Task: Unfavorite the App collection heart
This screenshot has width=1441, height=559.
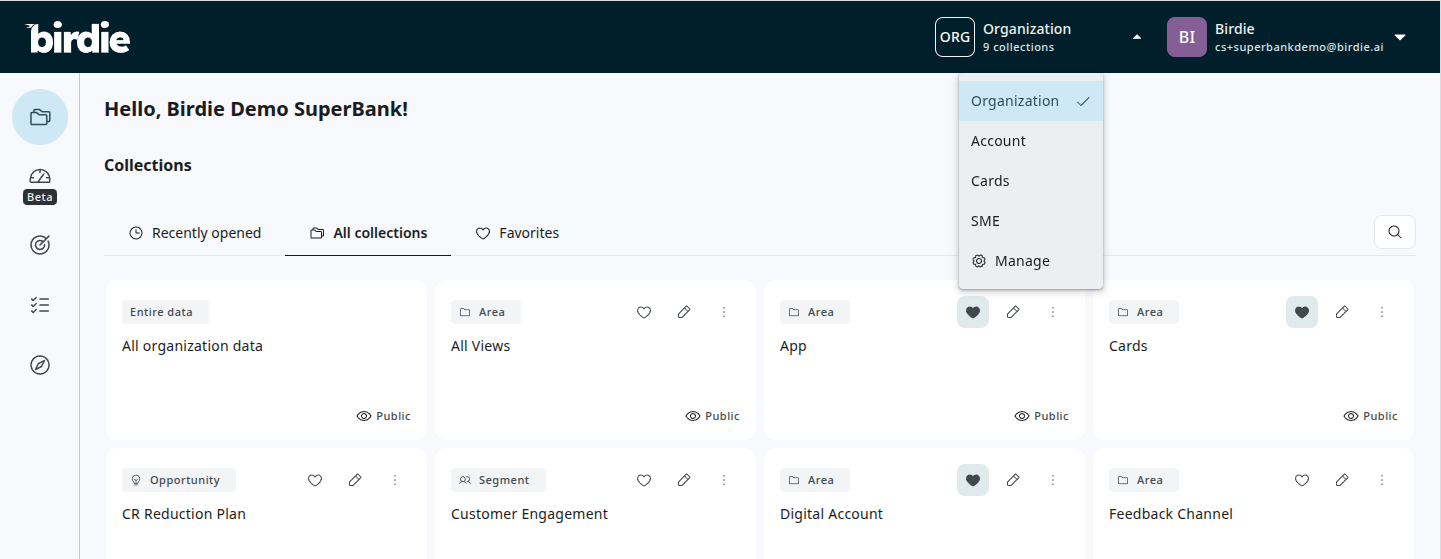Action: click(972, 312)
